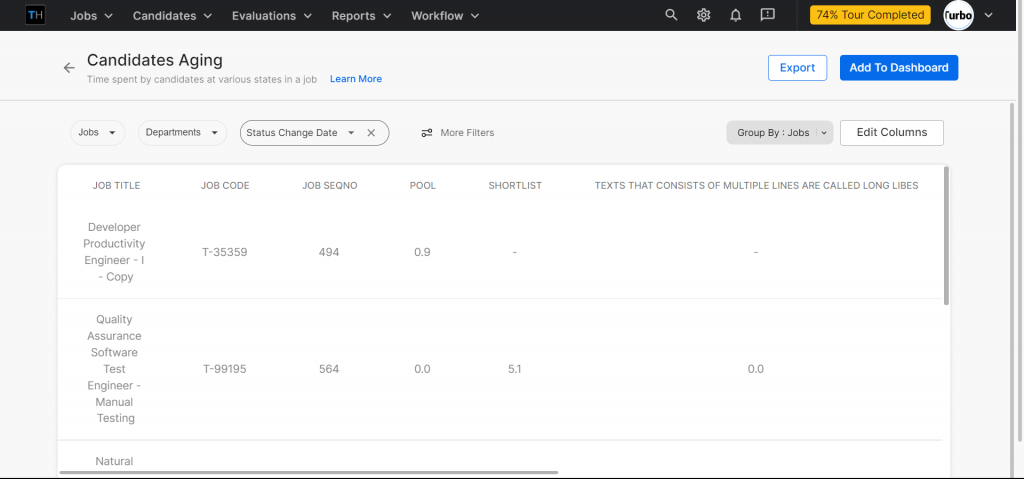Open the Workflow menu
Screen dimensions: 1024x479
tap(445, 15)
